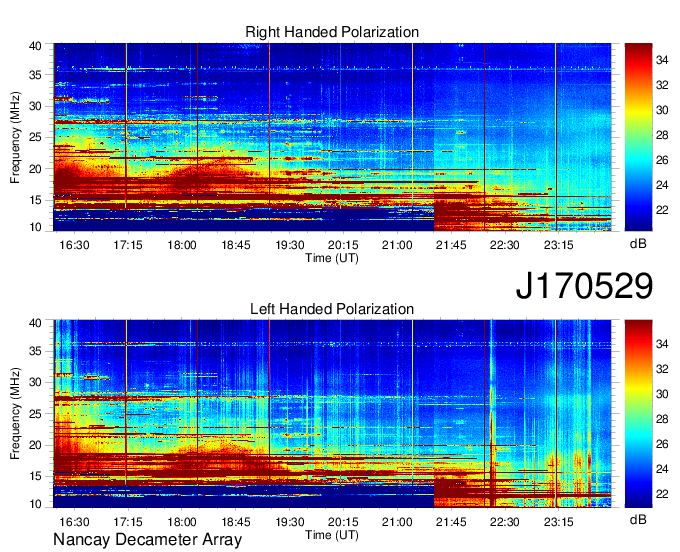Click the 35 MHz tick of lower plot
Image resolution: width=680 pixels, height=552 pixels.
tap(35, 351)
